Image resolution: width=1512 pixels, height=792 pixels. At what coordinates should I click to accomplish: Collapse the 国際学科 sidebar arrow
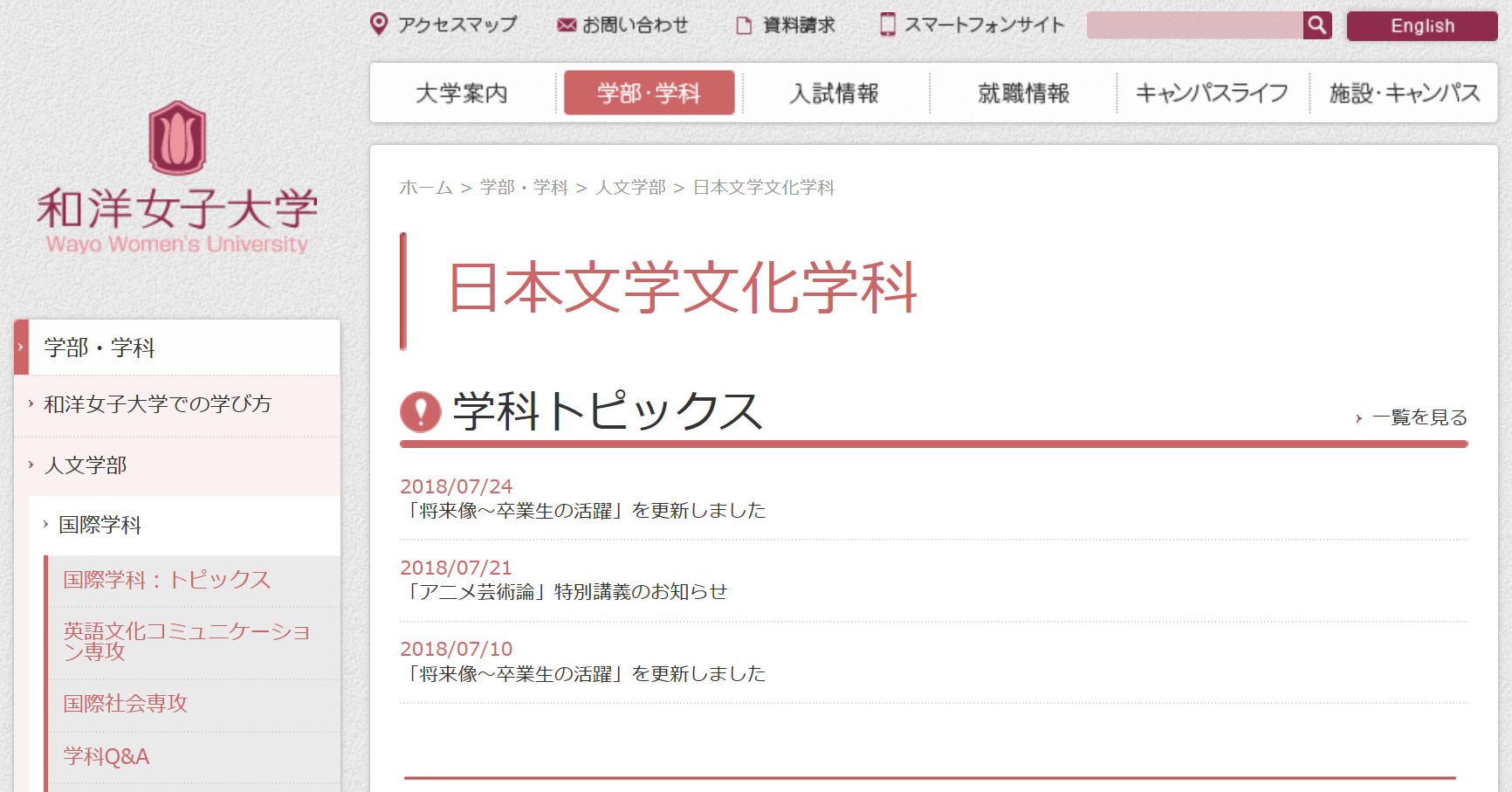tap(45, 524)
